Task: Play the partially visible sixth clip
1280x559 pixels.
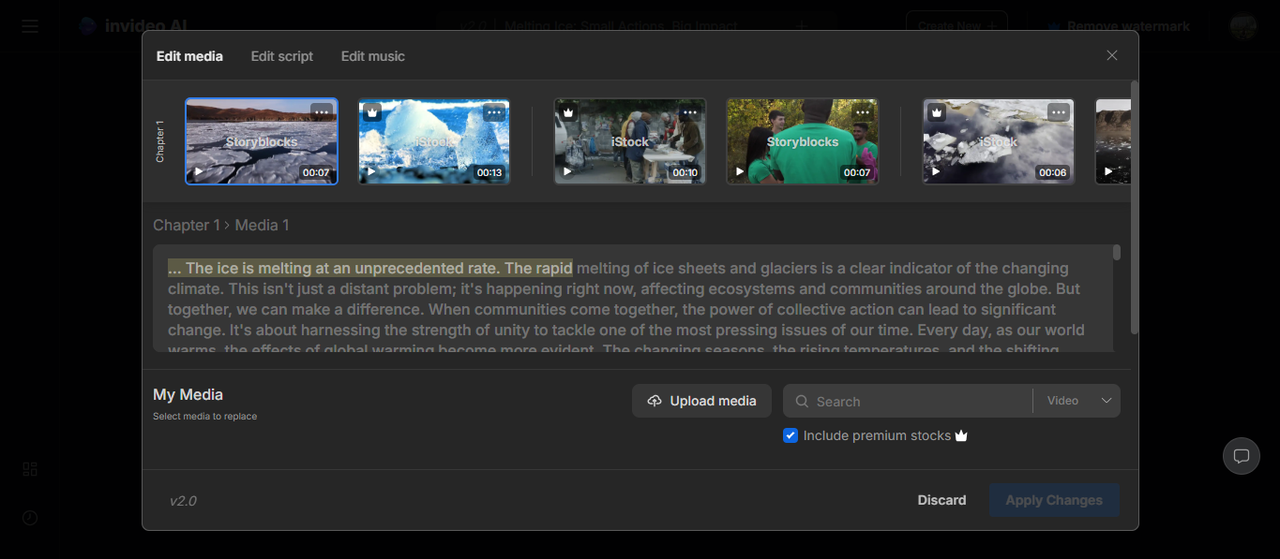Action: pyautogui.click(x=1108, y=172)
